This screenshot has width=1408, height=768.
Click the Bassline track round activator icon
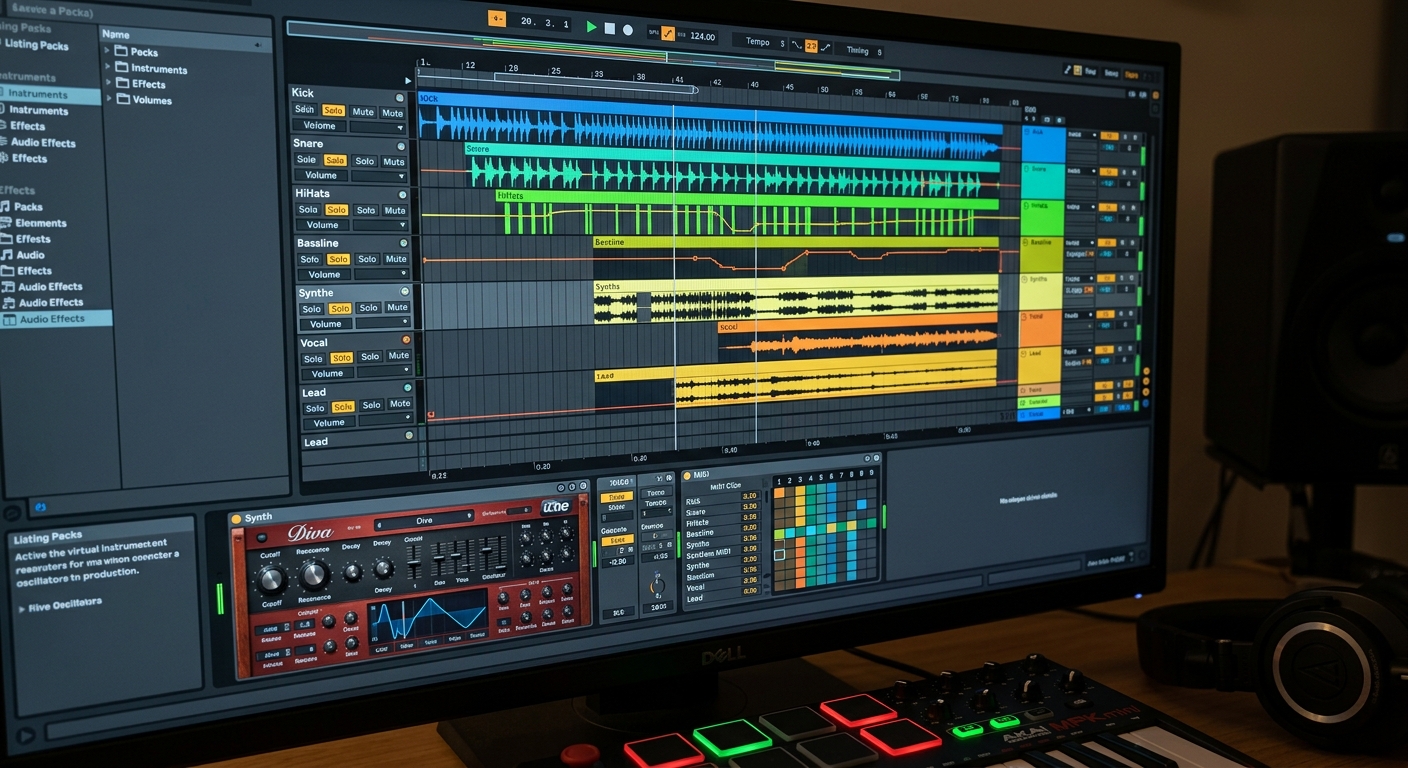coord(404,243)
